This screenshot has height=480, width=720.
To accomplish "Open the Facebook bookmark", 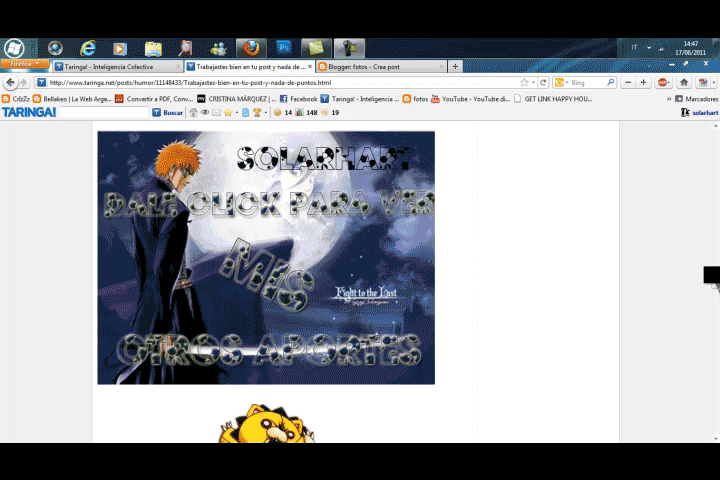I will click(298, 99).
